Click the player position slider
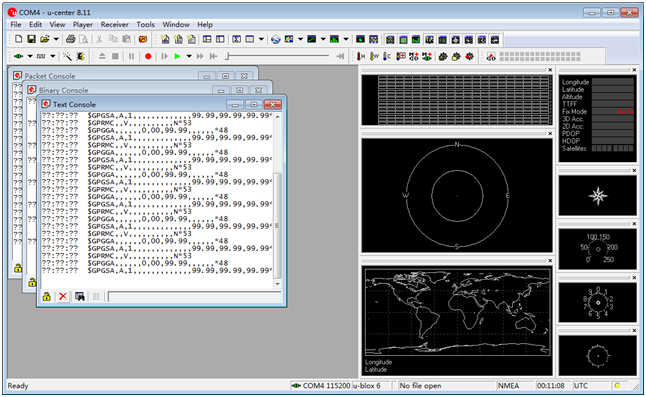Viewport: 646px width, 397px height. [227, 56]
